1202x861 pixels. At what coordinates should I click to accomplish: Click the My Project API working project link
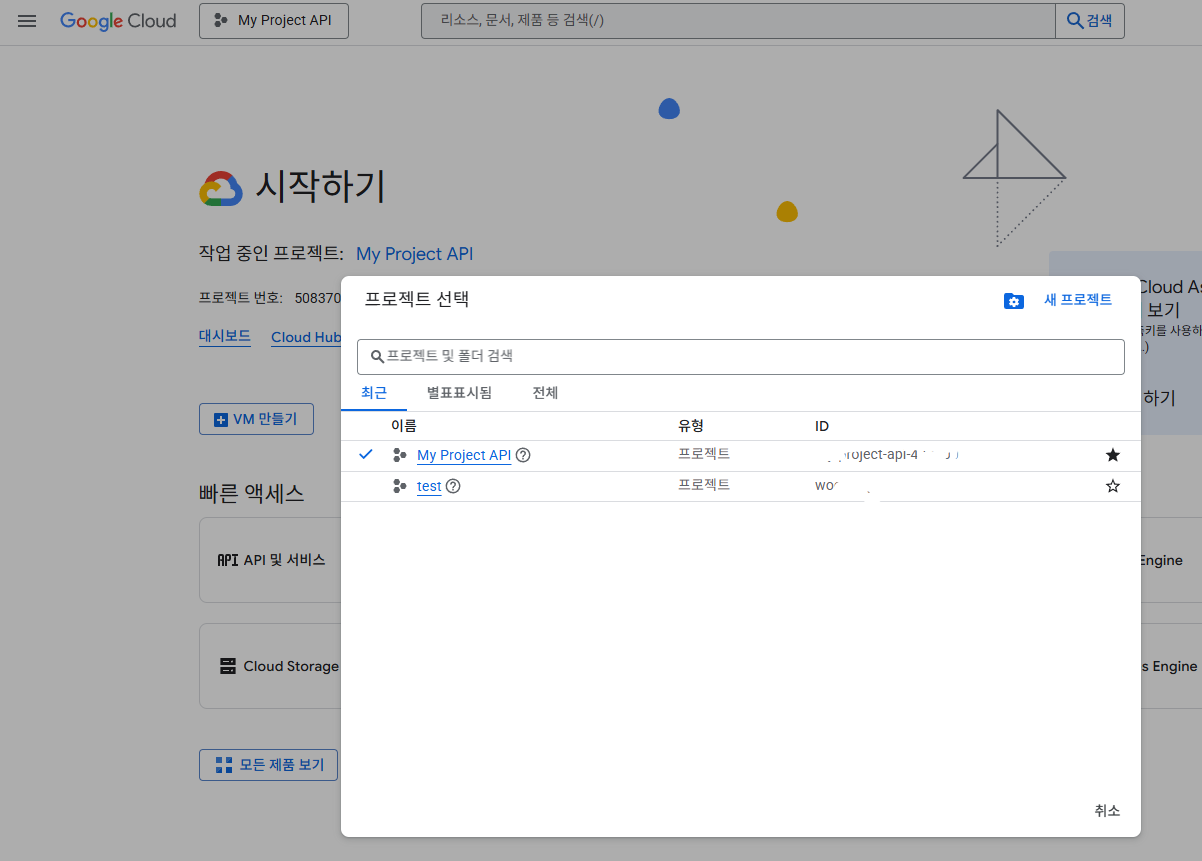coord(414,254)
